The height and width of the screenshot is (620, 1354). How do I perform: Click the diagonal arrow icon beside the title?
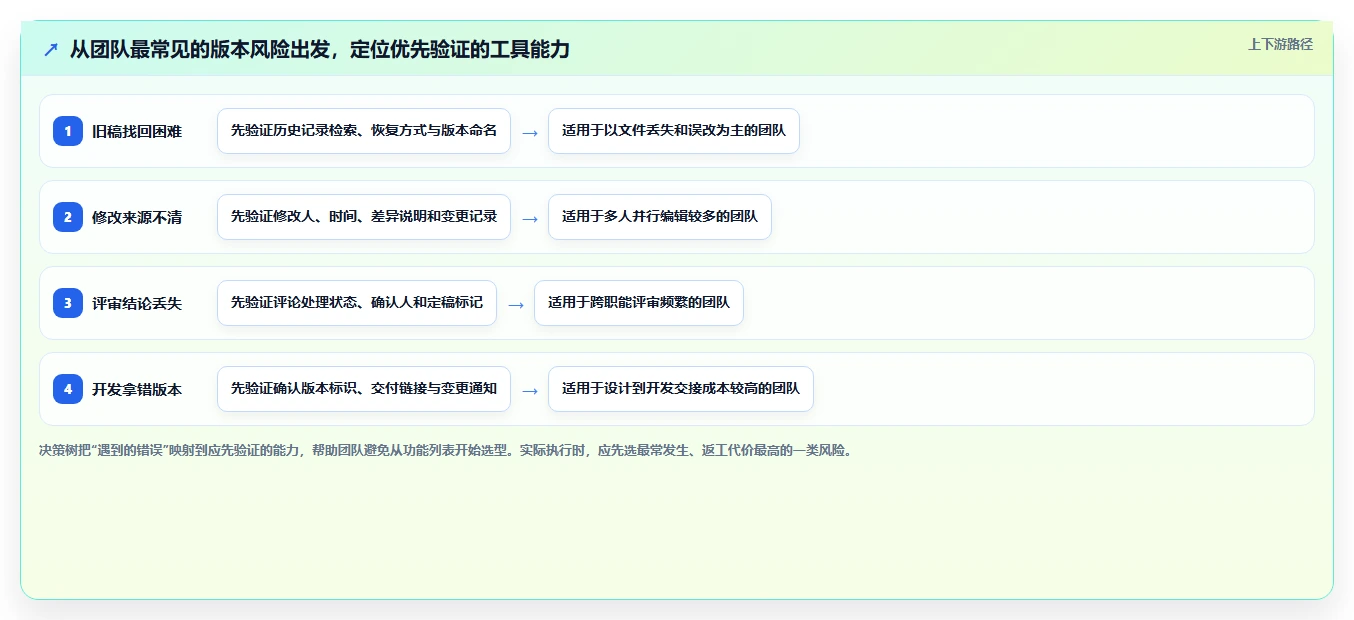[51, 50]
